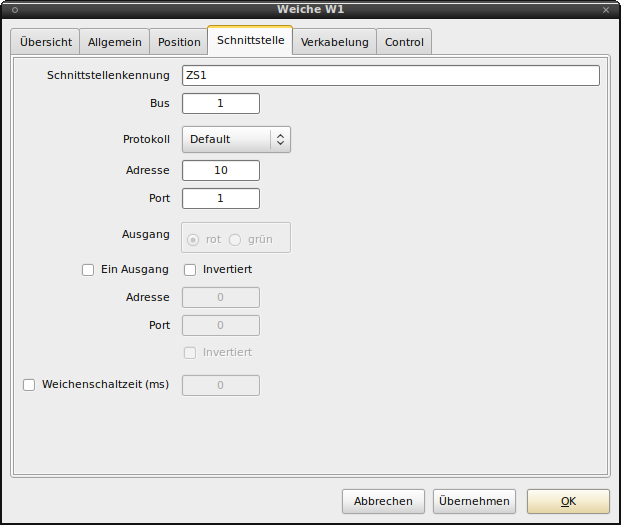Enable the Ein Ausgang checkbox
The height and width of the screenshot is (525, 621).
[88, 269]
